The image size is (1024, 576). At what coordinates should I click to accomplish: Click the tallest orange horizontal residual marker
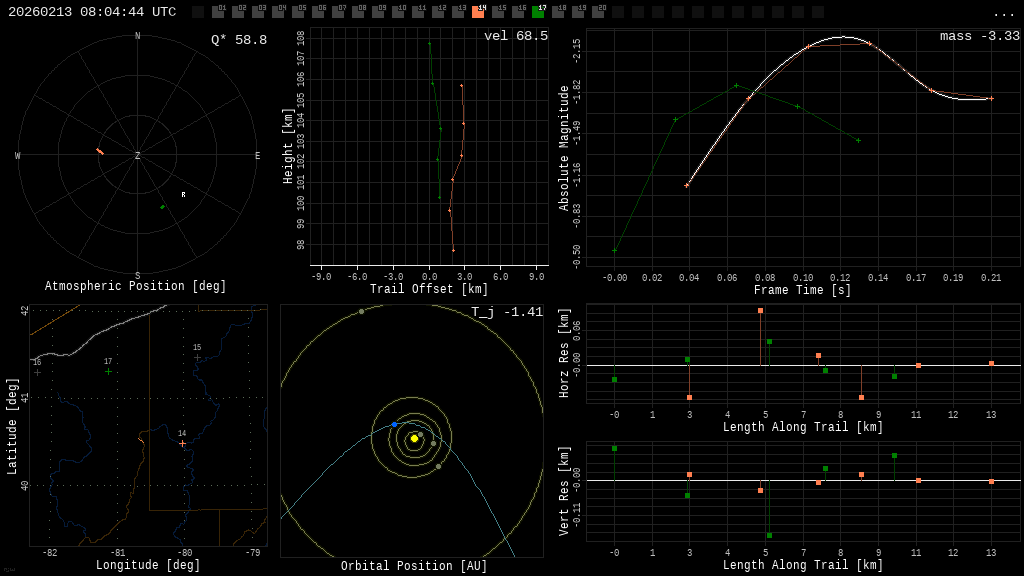tap(760, 311)
